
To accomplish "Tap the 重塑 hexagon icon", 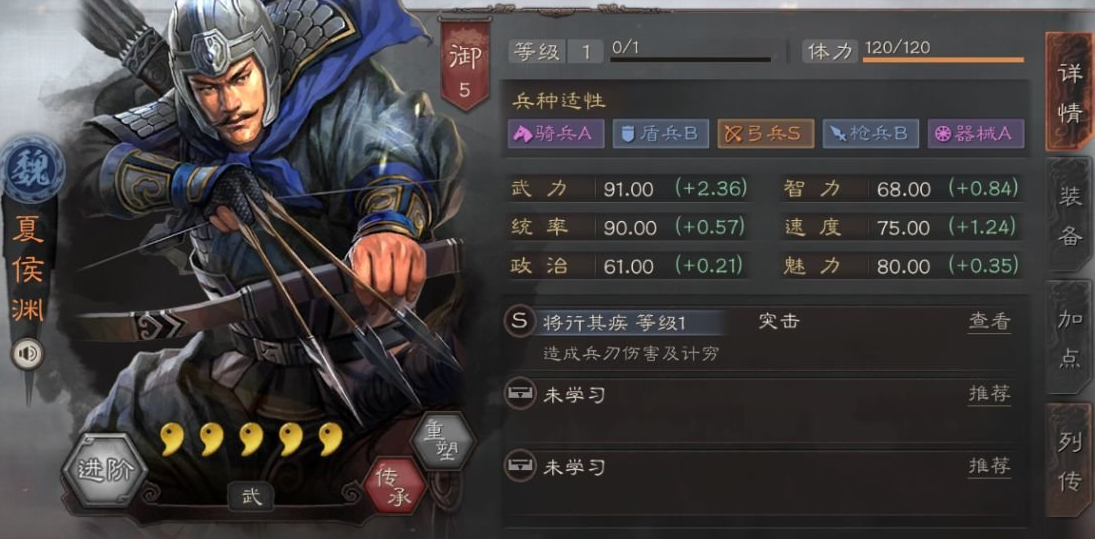I will click(x=442, y=441).
